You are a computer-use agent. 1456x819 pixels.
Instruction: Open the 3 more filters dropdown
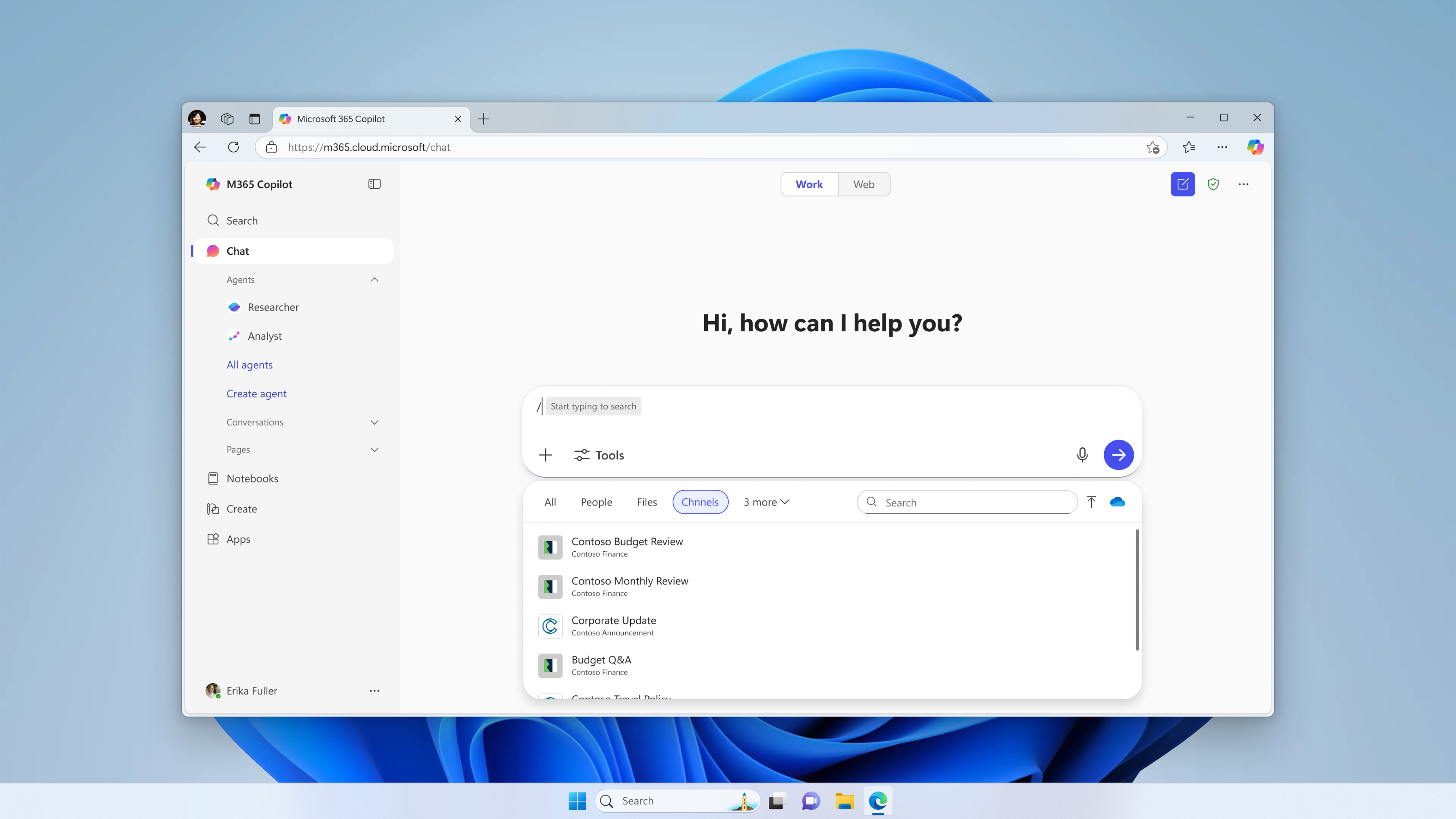tap(766, 502)
